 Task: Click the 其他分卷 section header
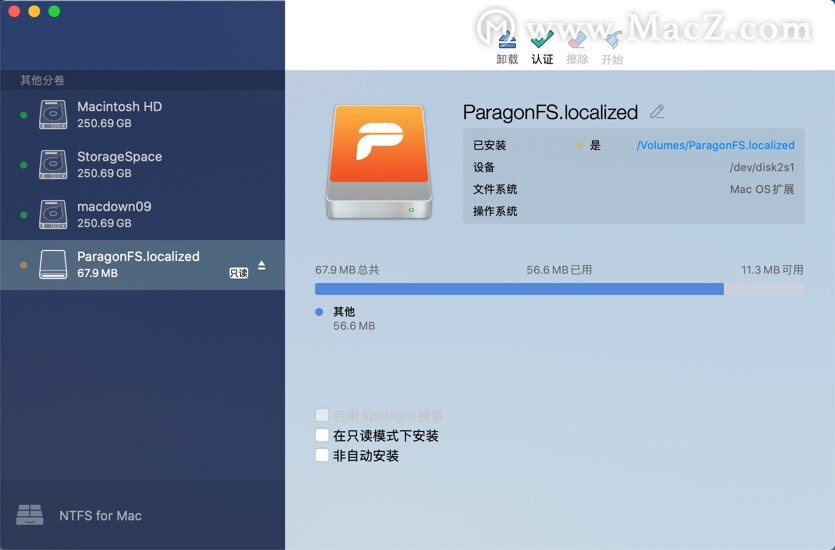coord(43,80)
